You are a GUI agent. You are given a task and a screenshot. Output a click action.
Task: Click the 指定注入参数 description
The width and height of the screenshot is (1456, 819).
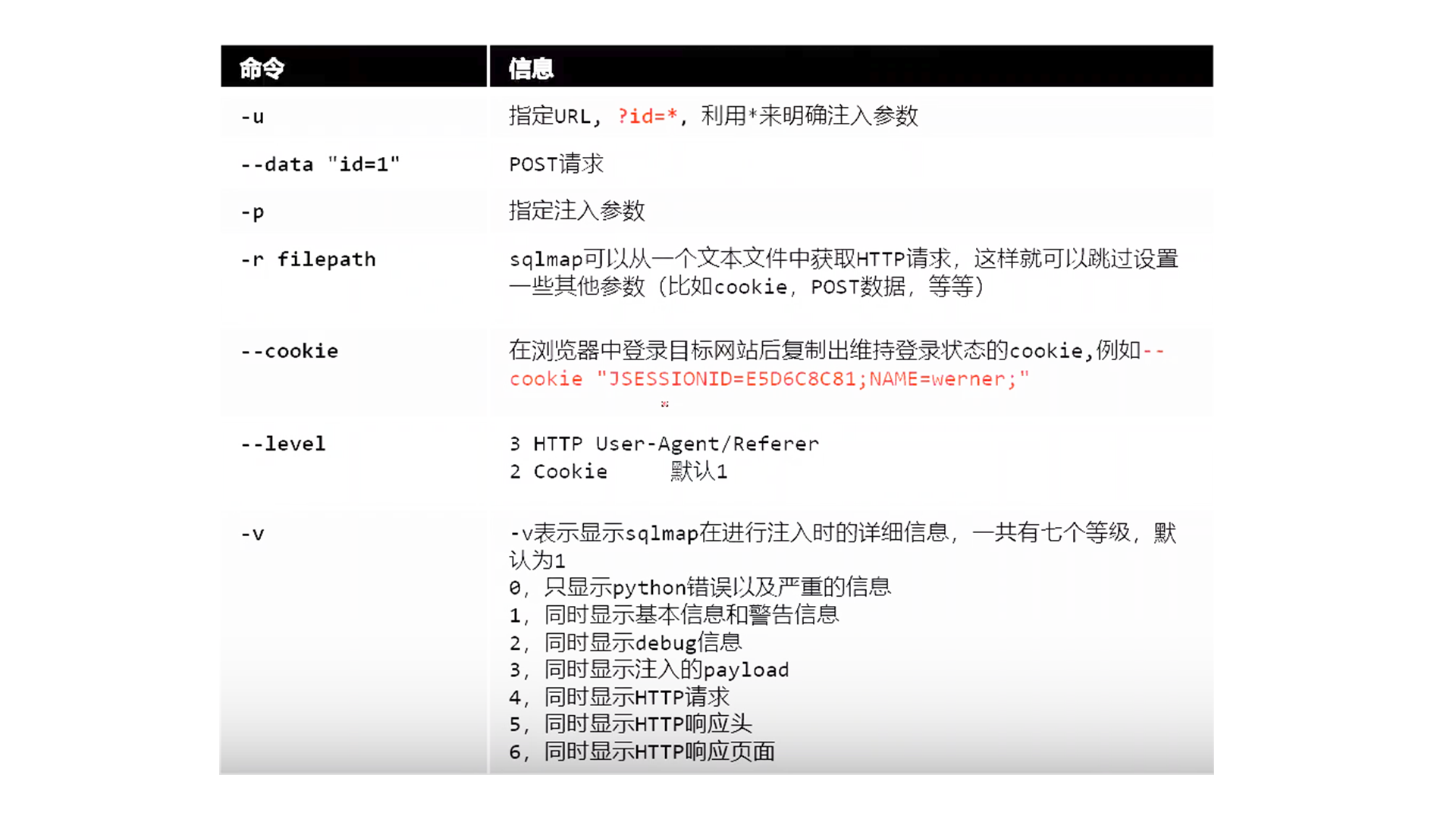pos(577,211)
